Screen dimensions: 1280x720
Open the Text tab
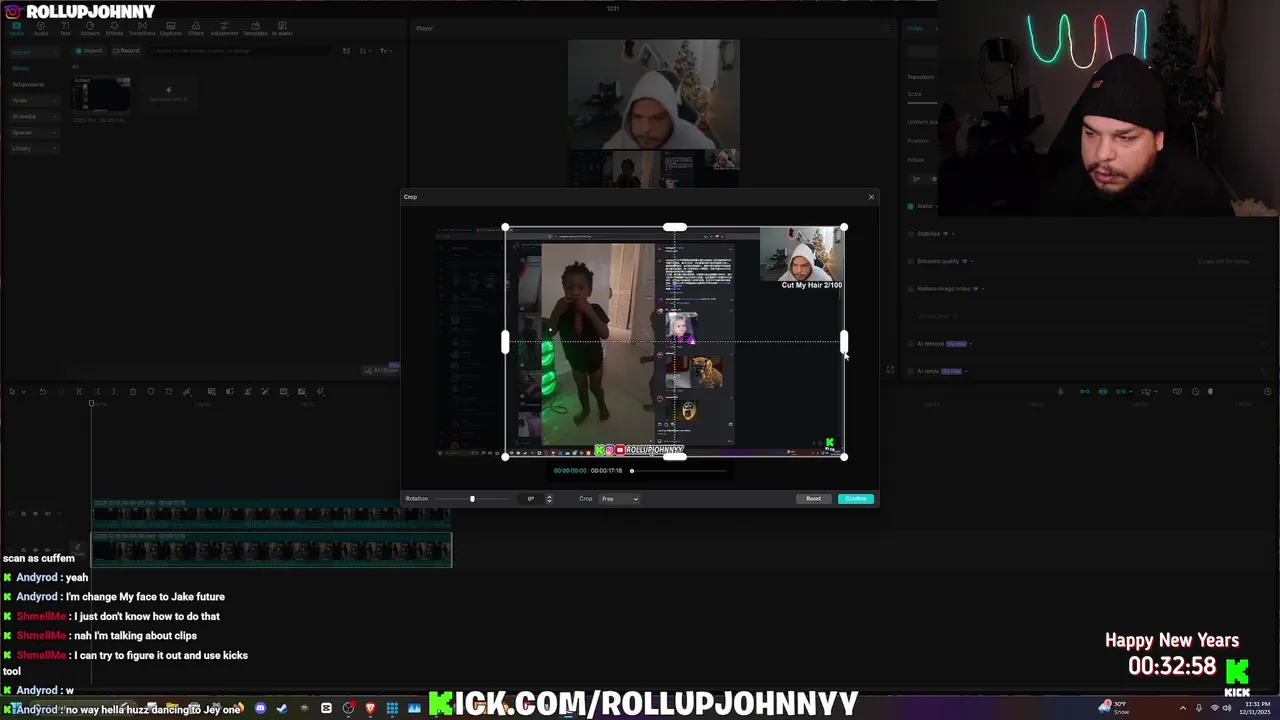pos(65,29)
